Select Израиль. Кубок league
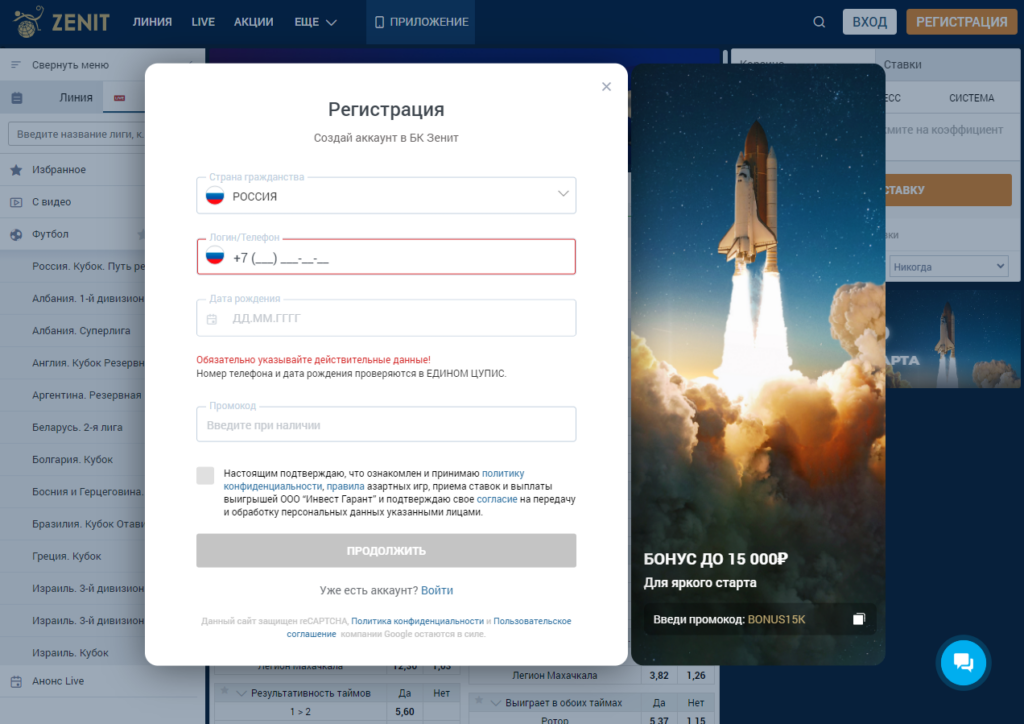Screen dimensions: 1024x724 point(70,653)
